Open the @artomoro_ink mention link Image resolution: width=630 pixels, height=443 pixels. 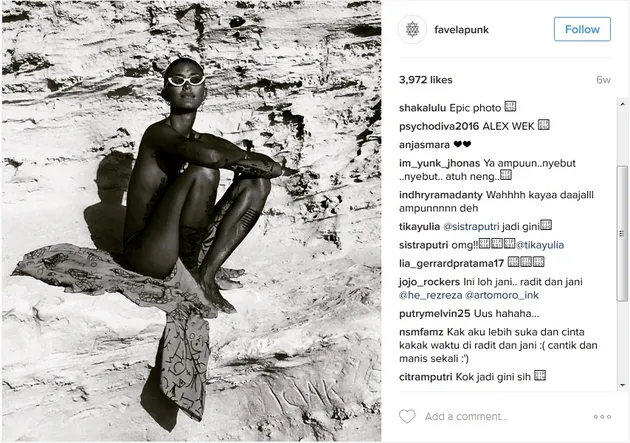pyautogui.click(x=501, y=295)
